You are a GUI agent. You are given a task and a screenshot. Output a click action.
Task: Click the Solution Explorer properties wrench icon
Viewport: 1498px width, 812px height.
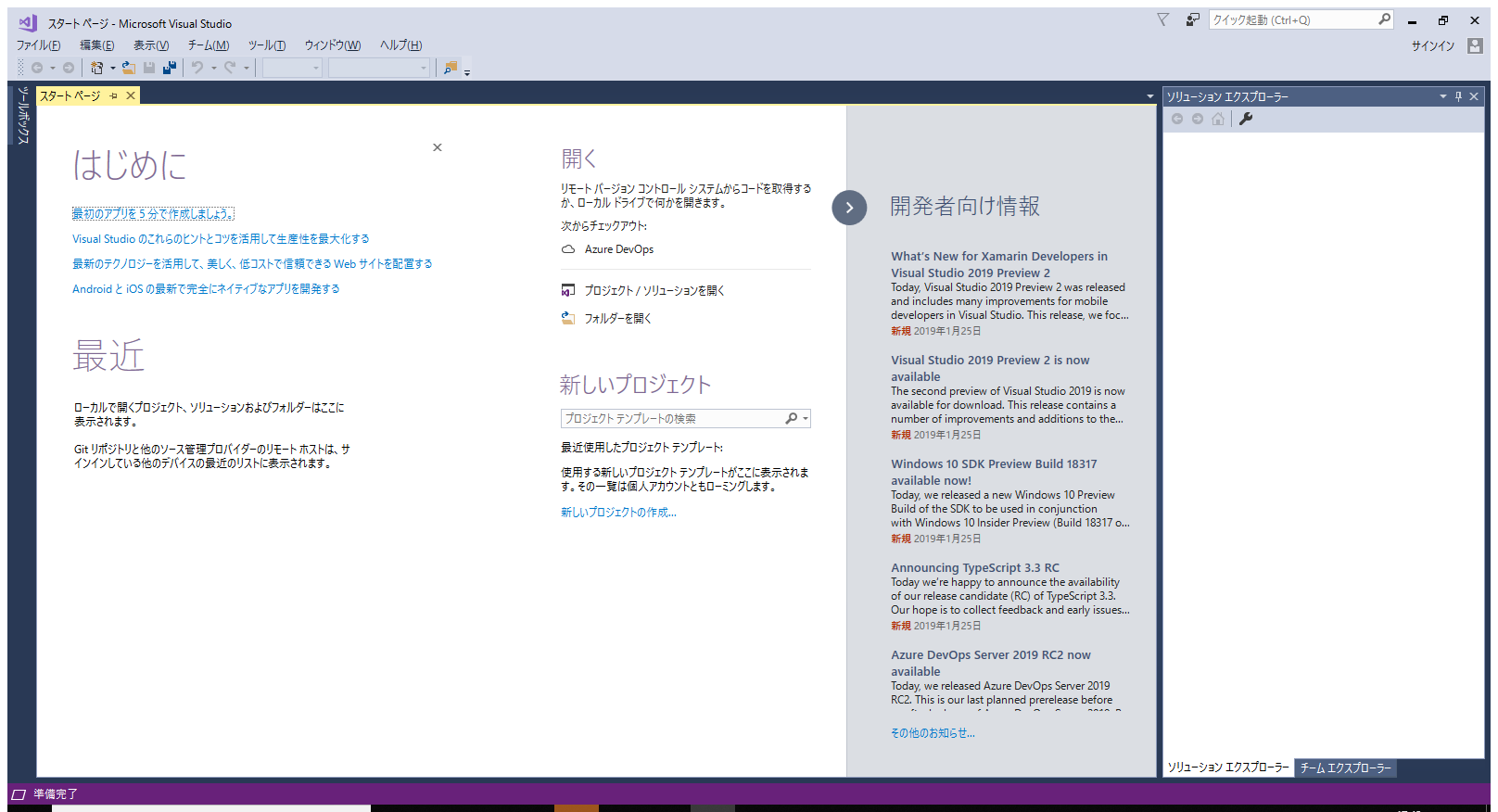[1246, 119]
